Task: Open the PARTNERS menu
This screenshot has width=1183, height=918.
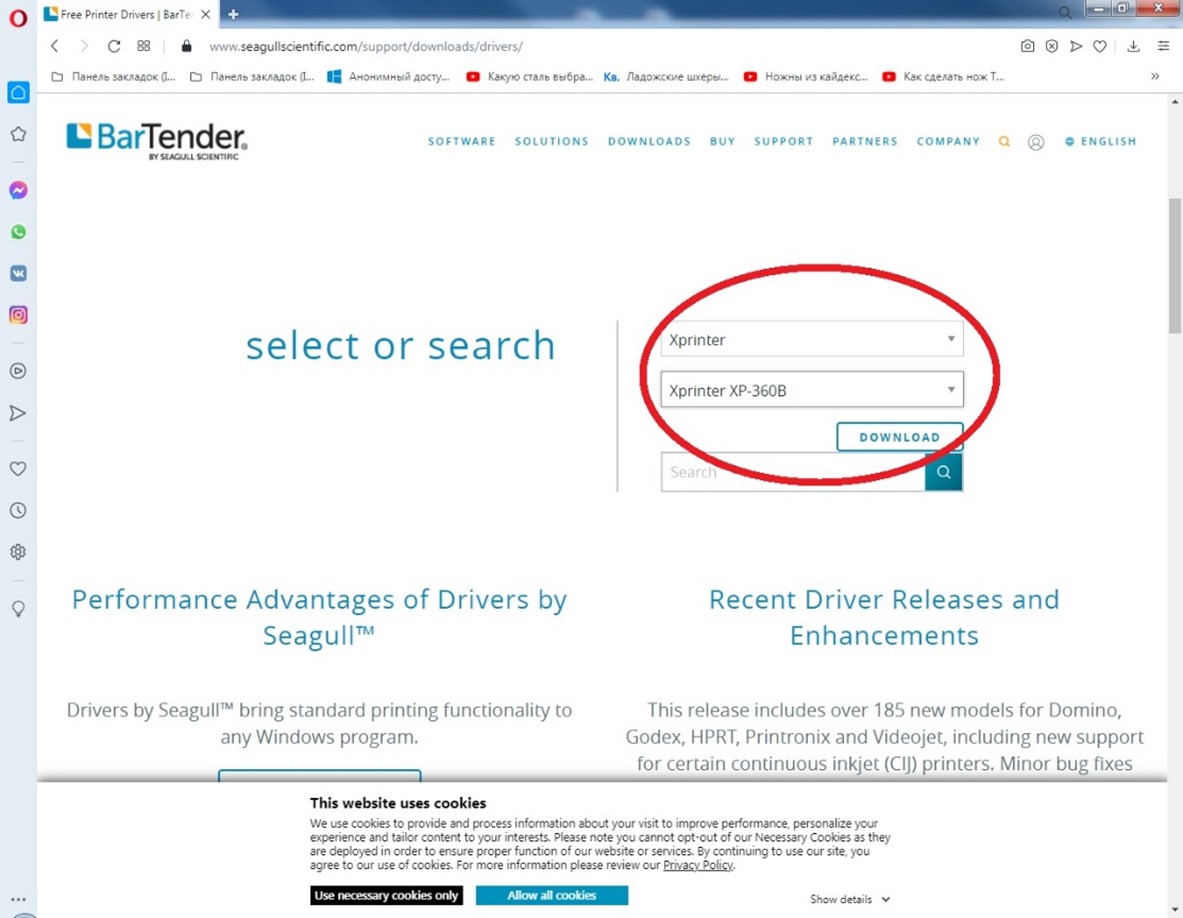Action: coord(865,141)
